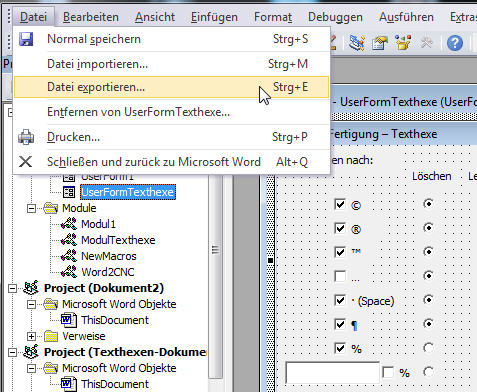Open the Format menu
The height and width of the screenshot is (392, 477).
point(273,17)
